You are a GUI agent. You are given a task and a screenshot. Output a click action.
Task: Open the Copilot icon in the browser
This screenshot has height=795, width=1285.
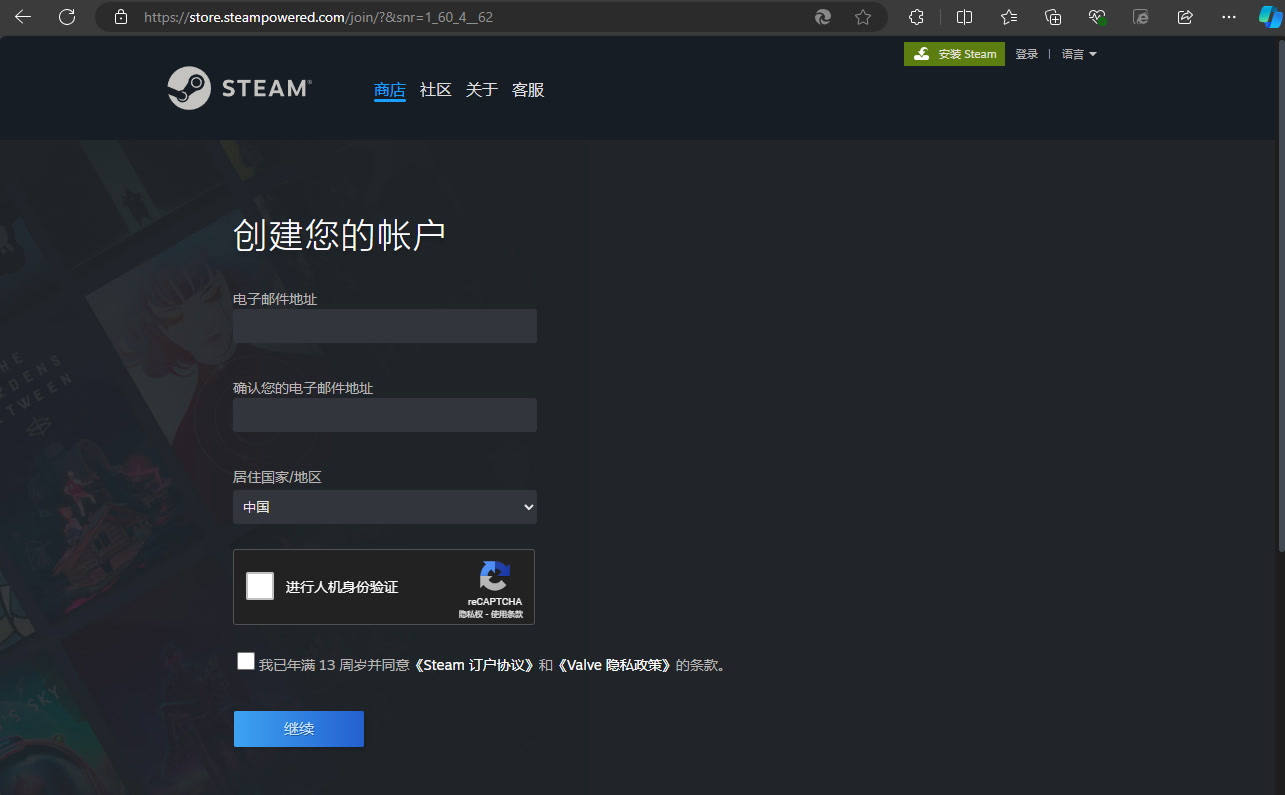click(x=1269, y=17)
